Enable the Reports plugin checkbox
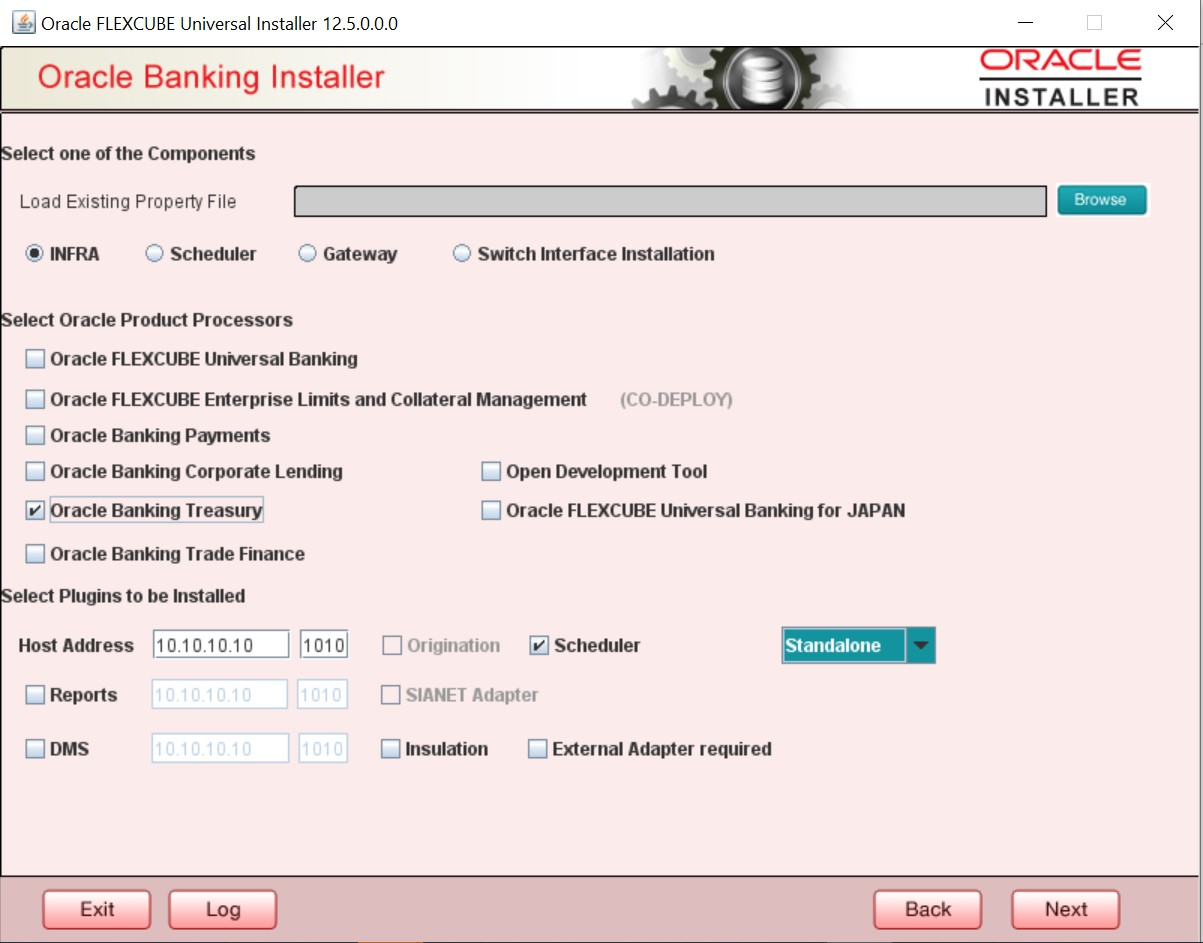Image resolution: width=1203 pixels, height=943 pixels. [x=35, y=695]
